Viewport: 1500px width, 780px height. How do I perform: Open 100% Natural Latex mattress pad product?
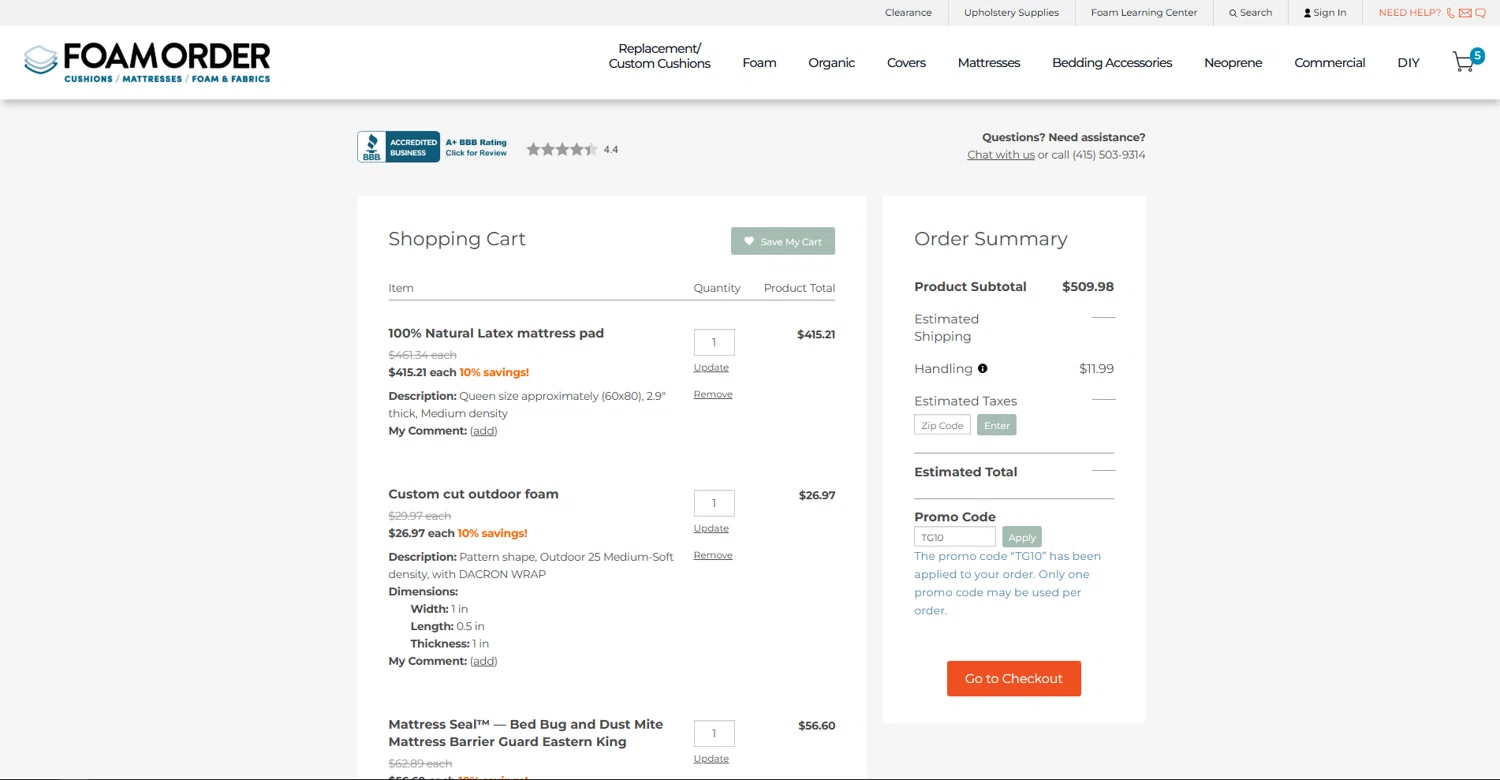pos(496,333)
